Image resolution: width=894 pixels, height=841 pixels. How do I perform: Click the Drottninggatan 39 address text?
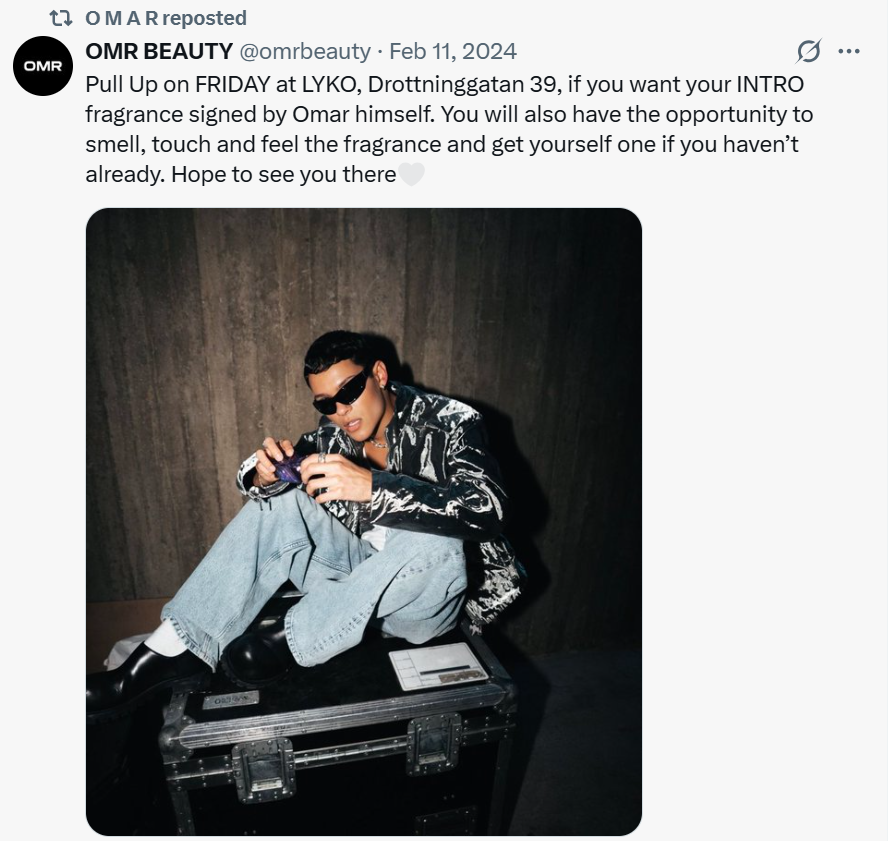pos(463,83)
